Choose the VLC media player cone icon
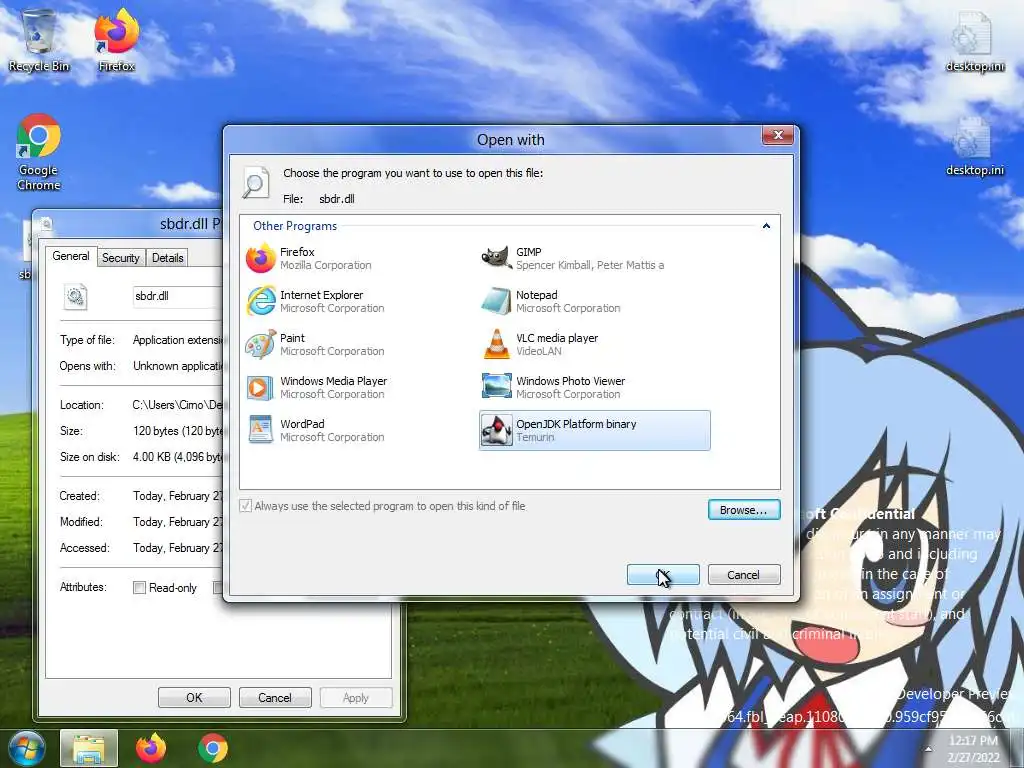1024x768 pixels. click(496, 344)
